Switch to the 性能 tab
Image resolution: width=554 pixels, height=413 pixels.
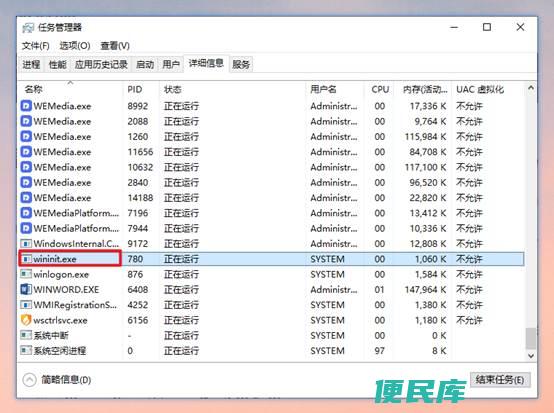click(x=57, y=64)
